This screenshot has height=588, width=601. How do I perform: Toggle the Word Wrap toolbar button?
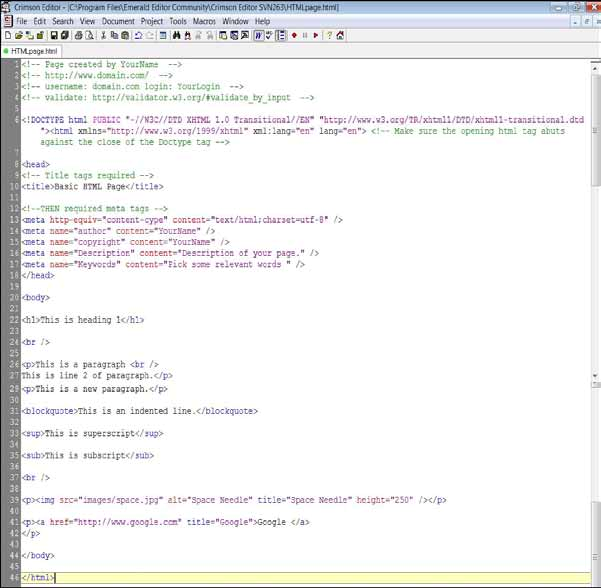click(257, 35)
